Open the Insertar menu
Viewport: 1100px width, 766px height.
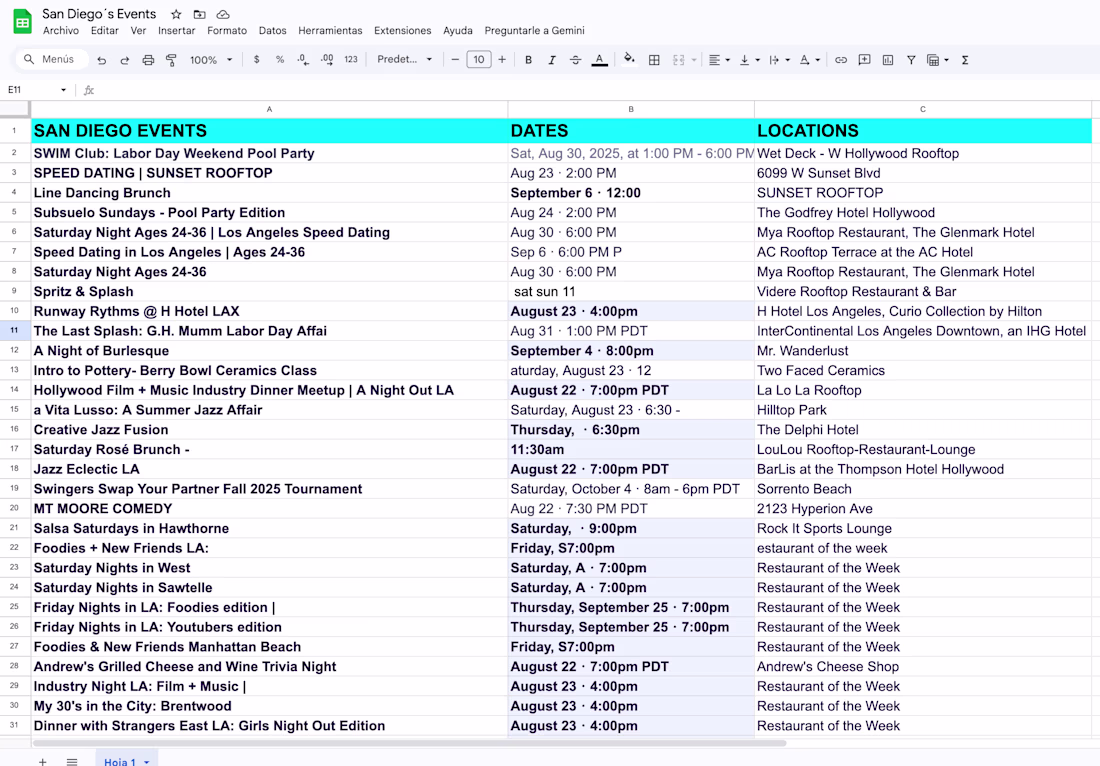(177, 31)
